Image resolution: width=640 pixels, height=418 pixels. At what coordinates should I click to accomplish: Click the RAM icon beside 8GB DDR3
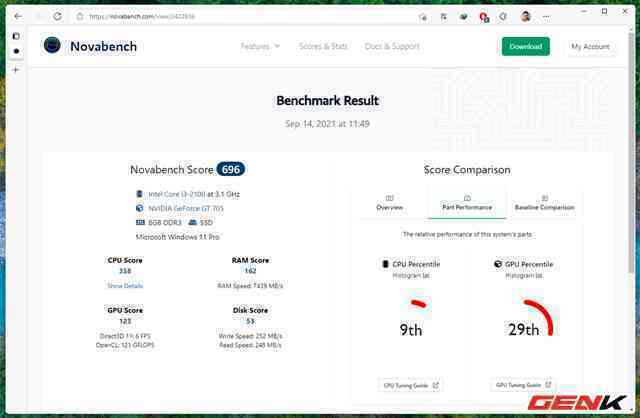tap(140, 222)
